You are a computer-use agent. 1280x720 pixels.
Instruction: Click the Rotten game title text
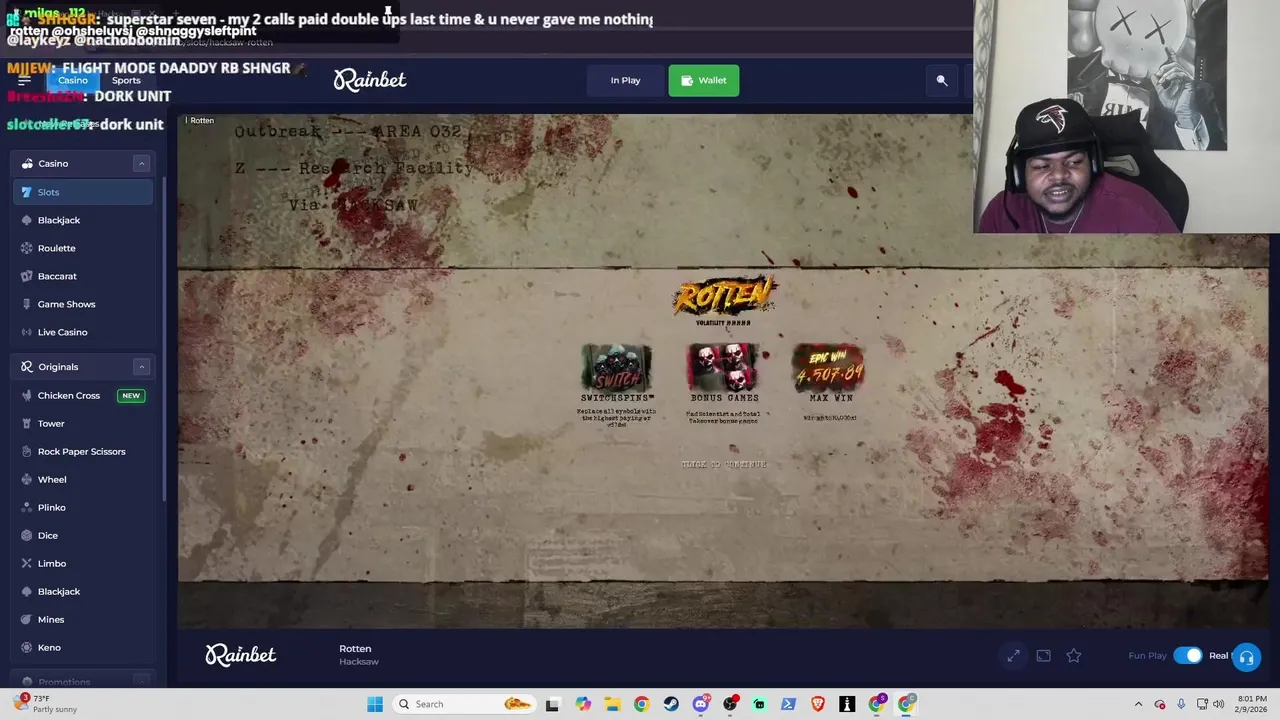pos(355,649)
